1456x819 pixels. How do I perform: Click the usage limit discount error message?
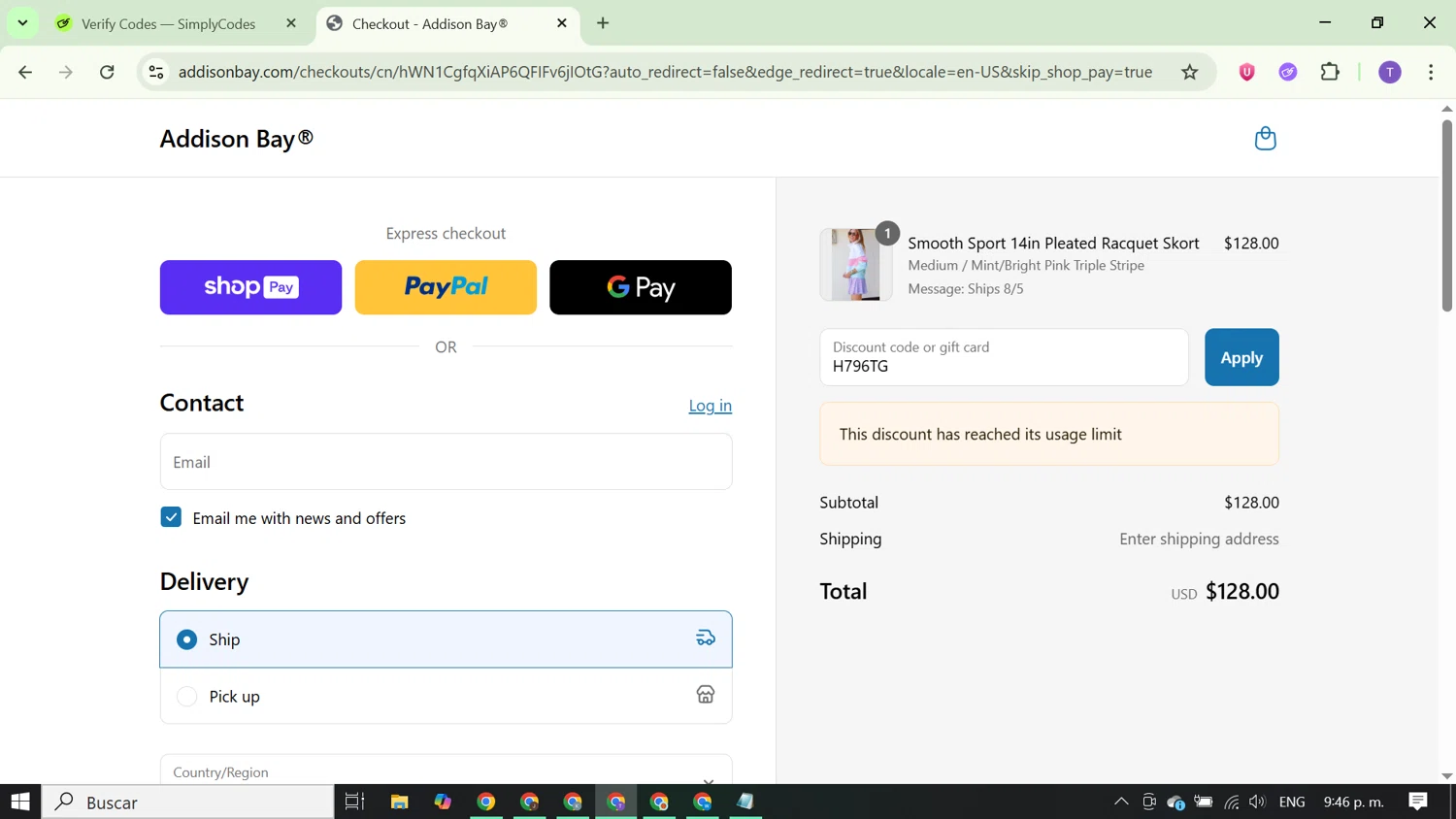[x=1049, y=434]
